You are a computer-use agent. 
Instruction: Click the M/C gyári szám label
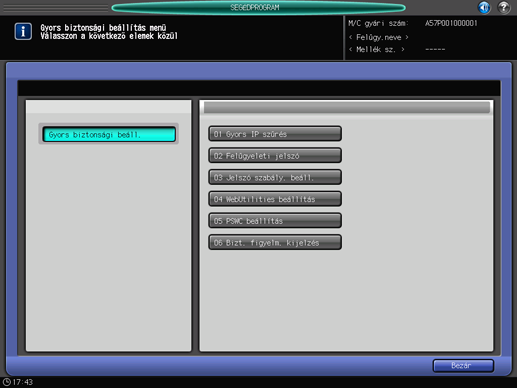point(378,23)
